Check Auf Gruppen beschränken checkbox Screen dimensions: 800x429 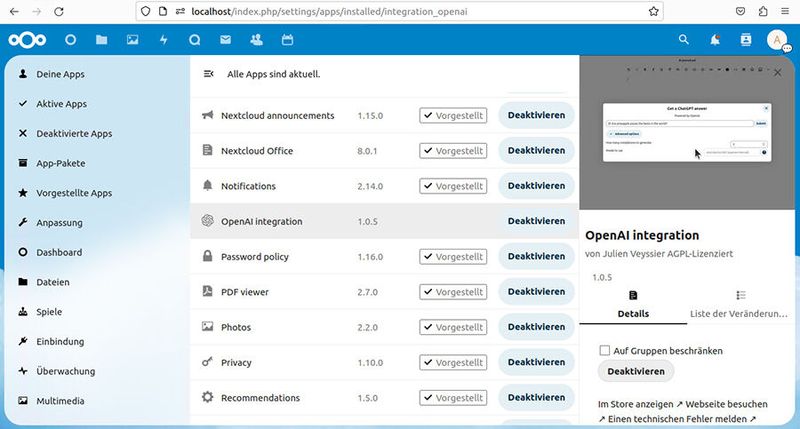(x=605, y=350)
